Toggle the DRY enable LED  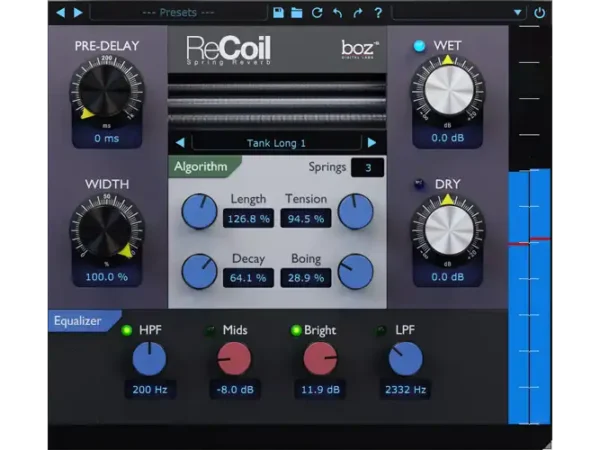(419, 184)
